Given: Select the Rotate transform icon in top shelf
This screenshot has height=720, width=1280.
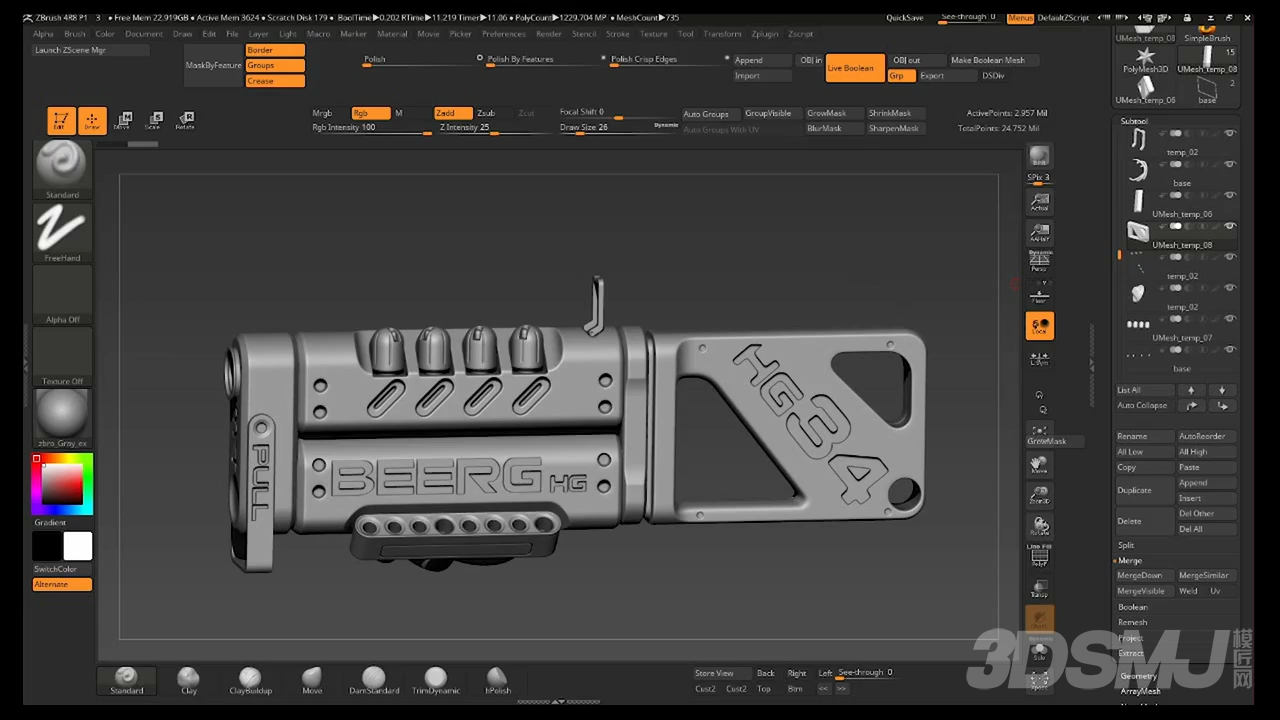Looking at the screenshot, I should pos(185,121).
